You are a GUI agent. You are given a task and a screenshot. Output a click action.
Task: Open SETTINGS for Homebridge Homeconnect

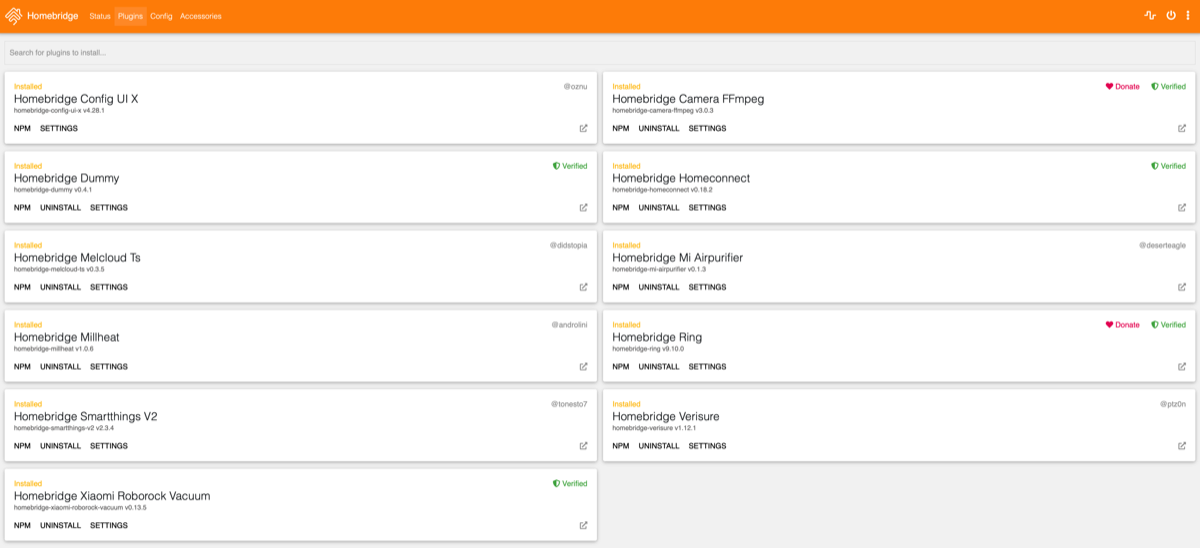click(x=707, y=208)
